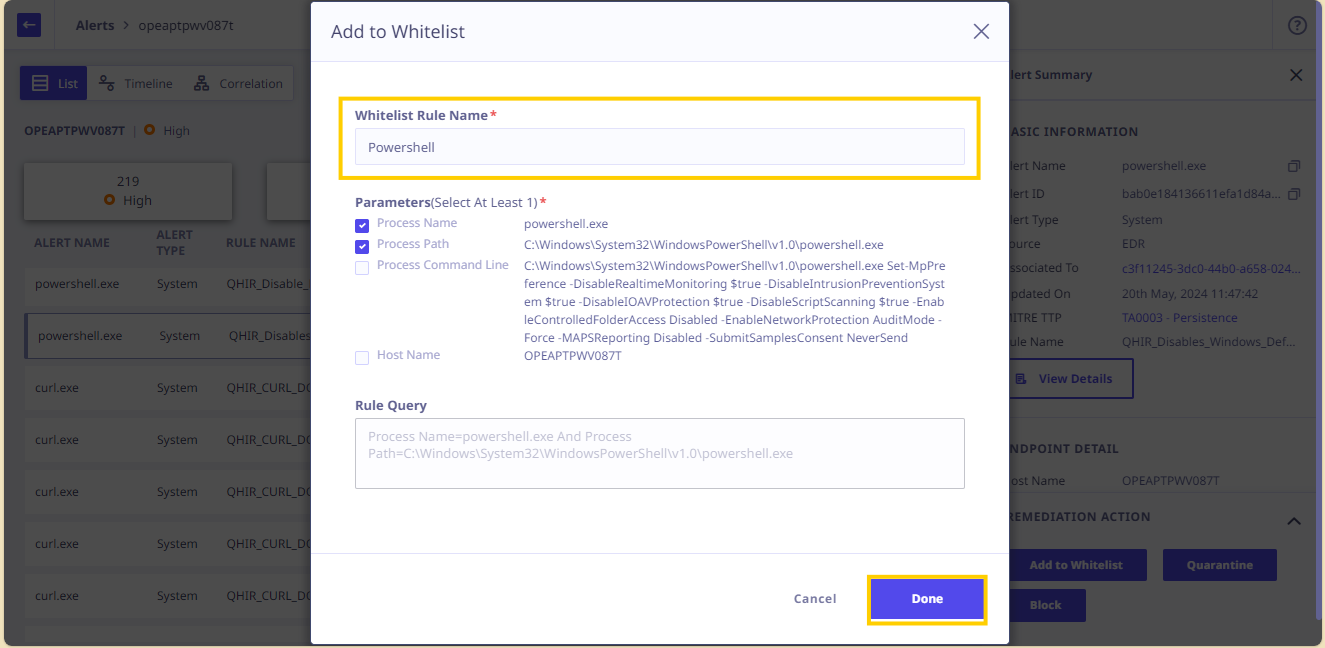The image size is (1325, 648).
Task: Click the updated date 20th May, 2024
Action: (x=1190, y=294)
